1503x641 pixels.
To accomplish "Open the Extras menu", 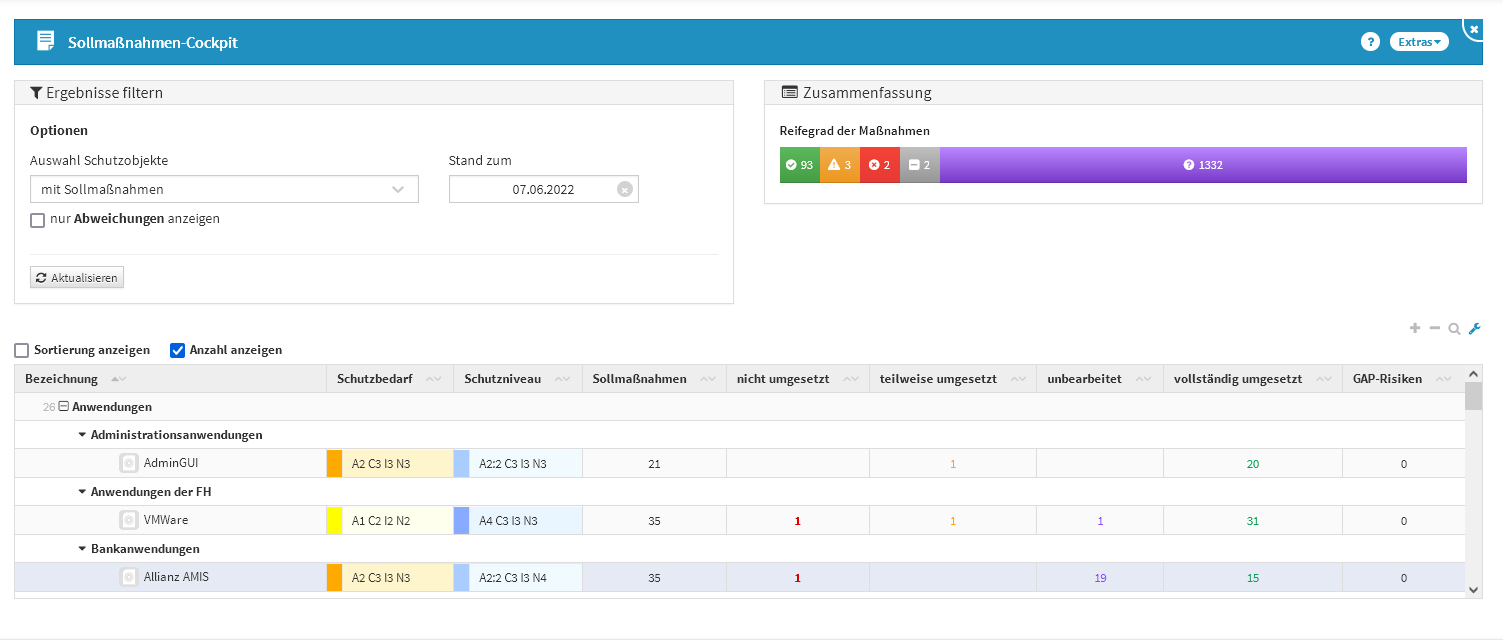I will click(x=1418, y=42).
